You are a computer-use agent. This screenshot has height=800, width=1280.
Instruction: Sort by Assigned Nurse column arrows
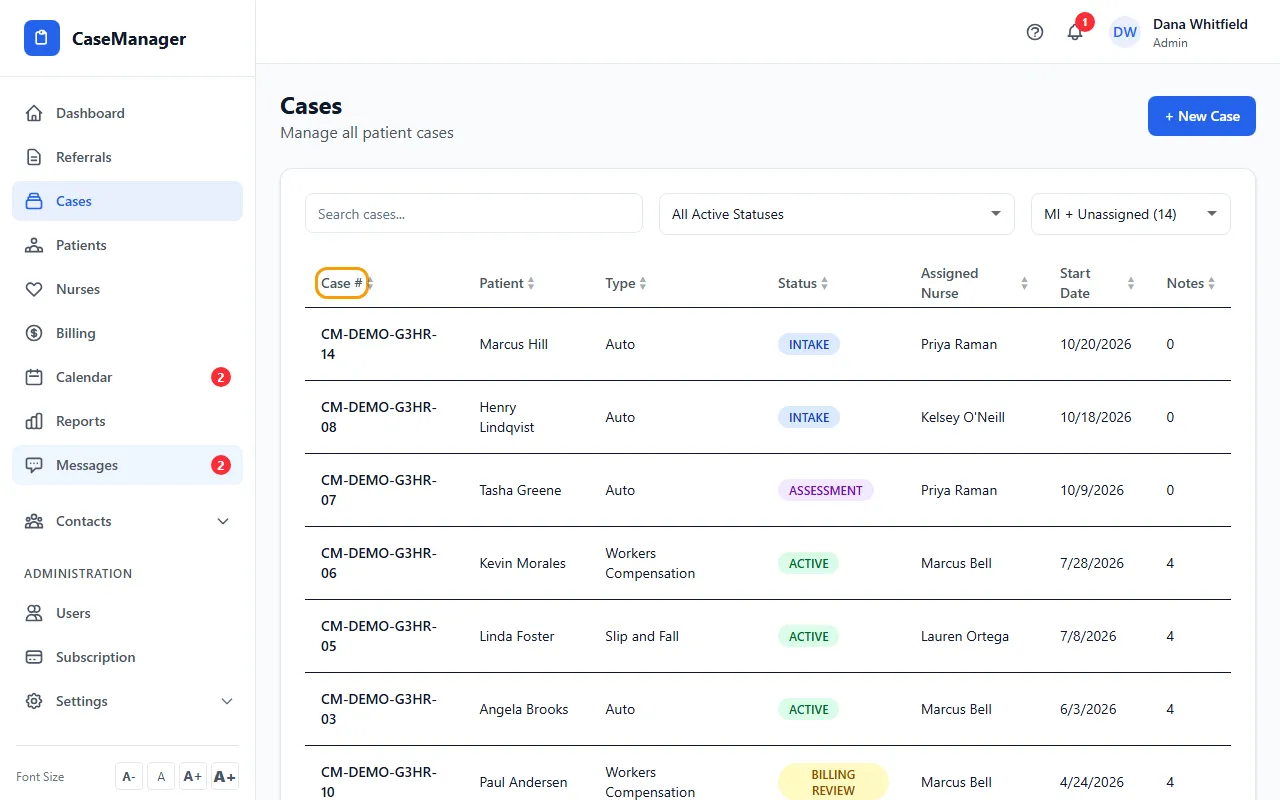click(1024, 283)
